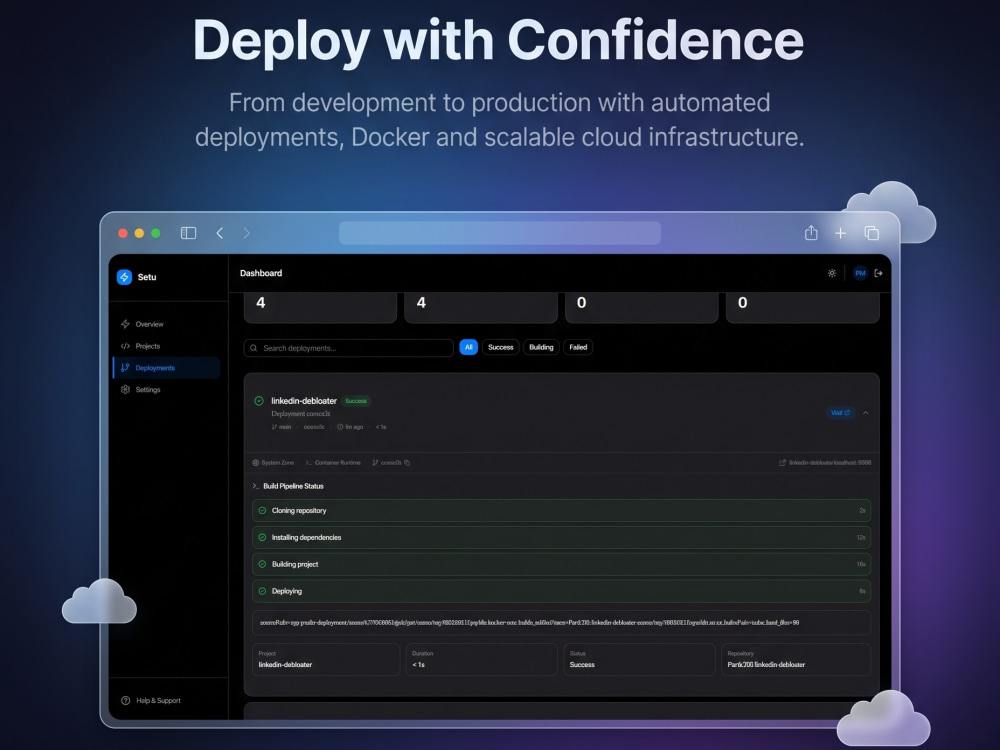Click the Overview lightning icon

click(125, 324)
